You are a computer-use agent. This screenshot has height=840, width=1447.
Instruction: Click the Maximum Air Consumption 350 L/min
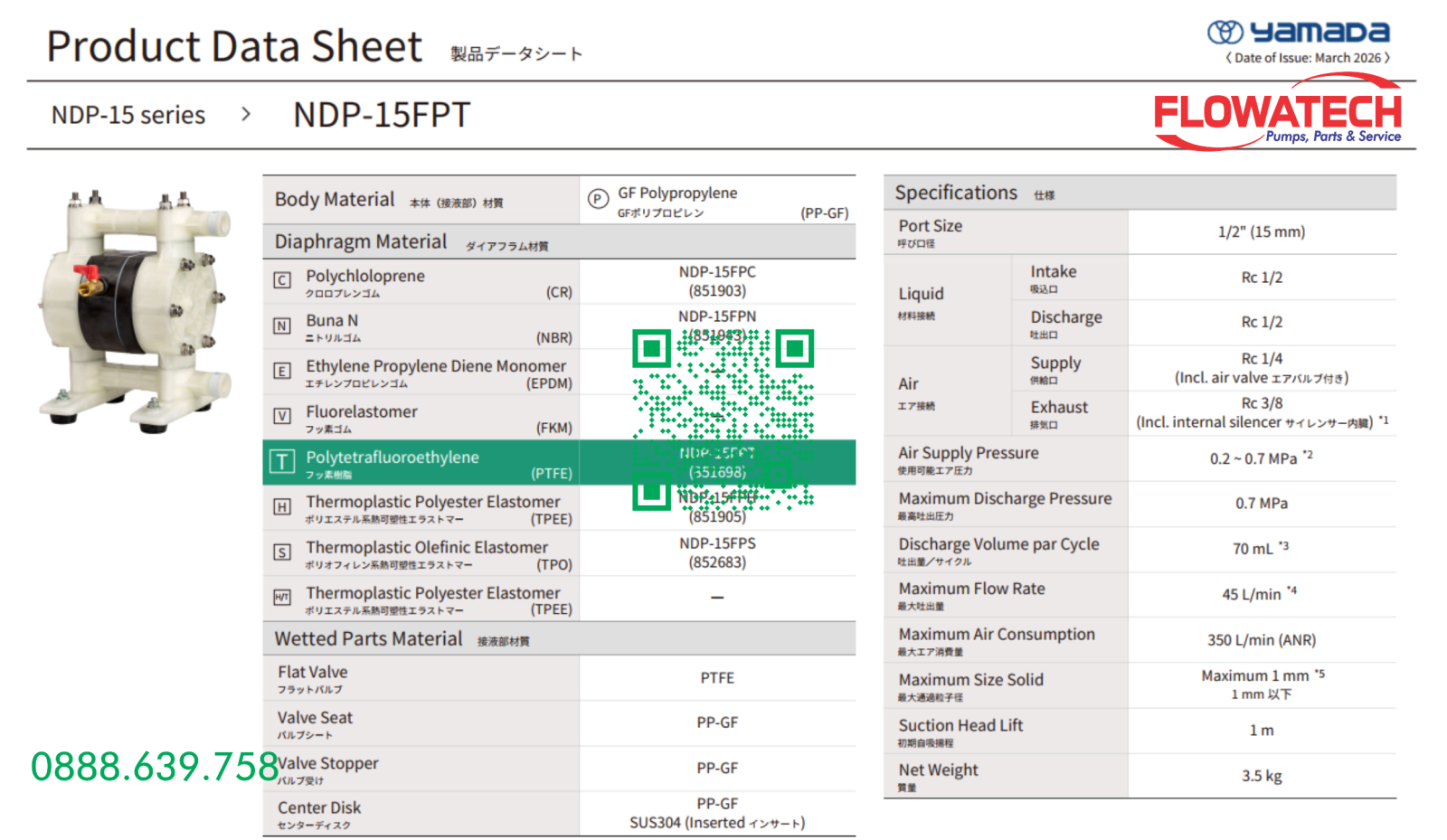(1262, 640)
